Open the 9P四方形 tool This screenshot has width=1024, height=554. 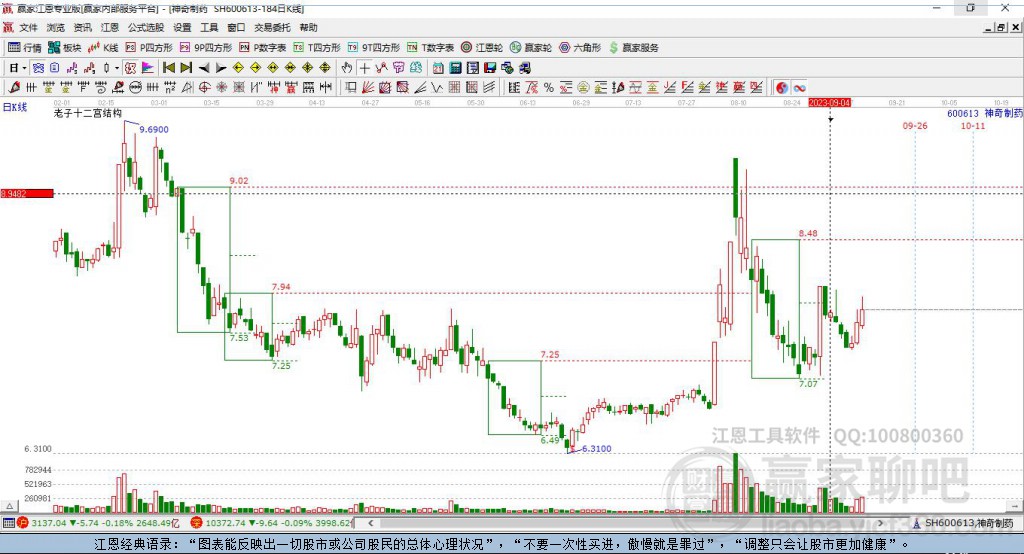tap(206, 48)
